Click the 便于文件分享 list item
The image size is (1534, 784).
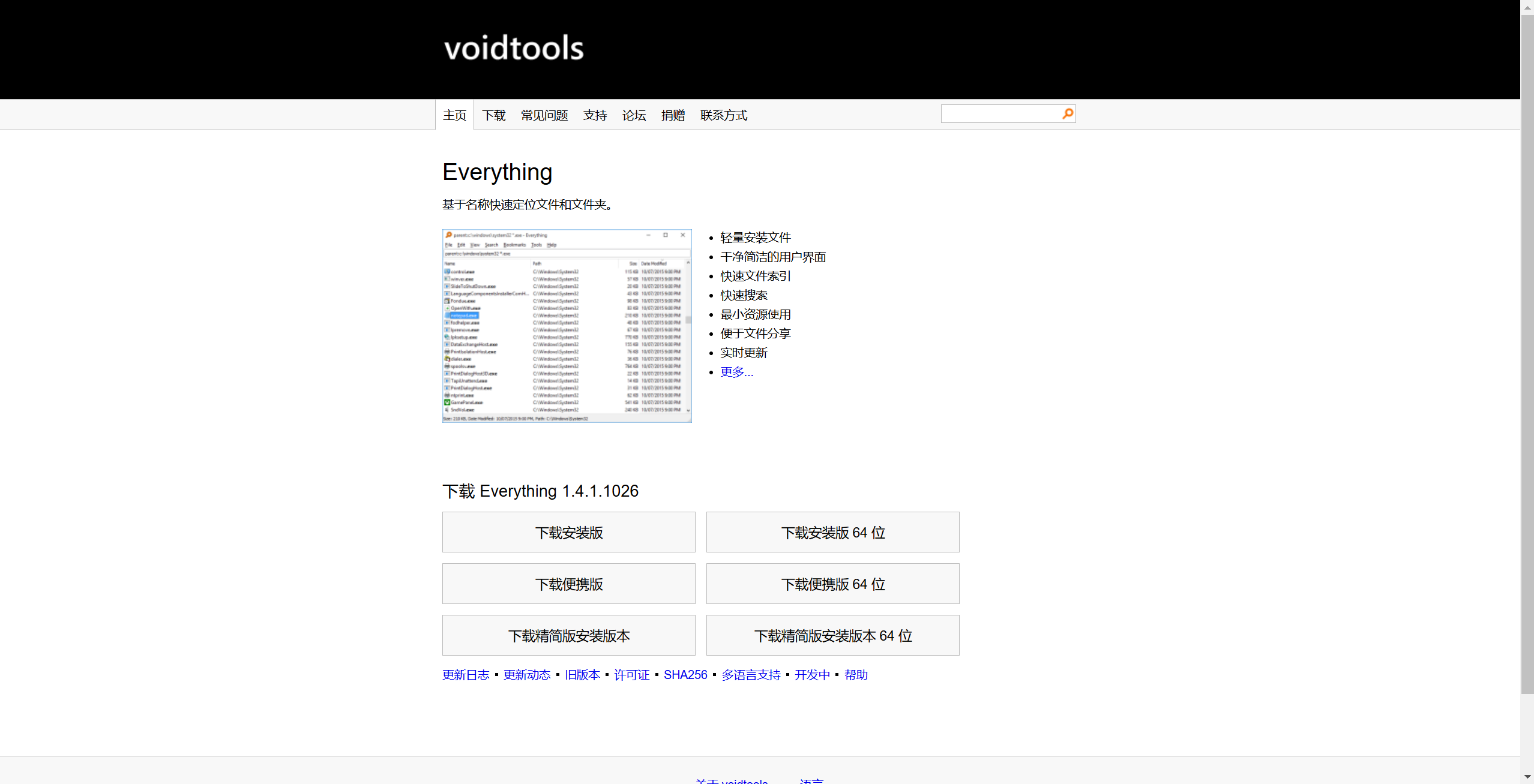[755, 334]
